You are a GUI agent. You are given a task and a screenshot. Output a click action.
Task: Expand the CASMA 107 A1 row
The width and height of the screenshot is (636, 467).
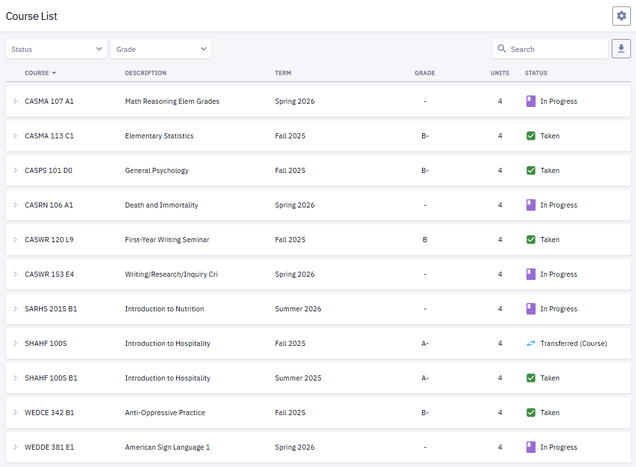point(15,101)
